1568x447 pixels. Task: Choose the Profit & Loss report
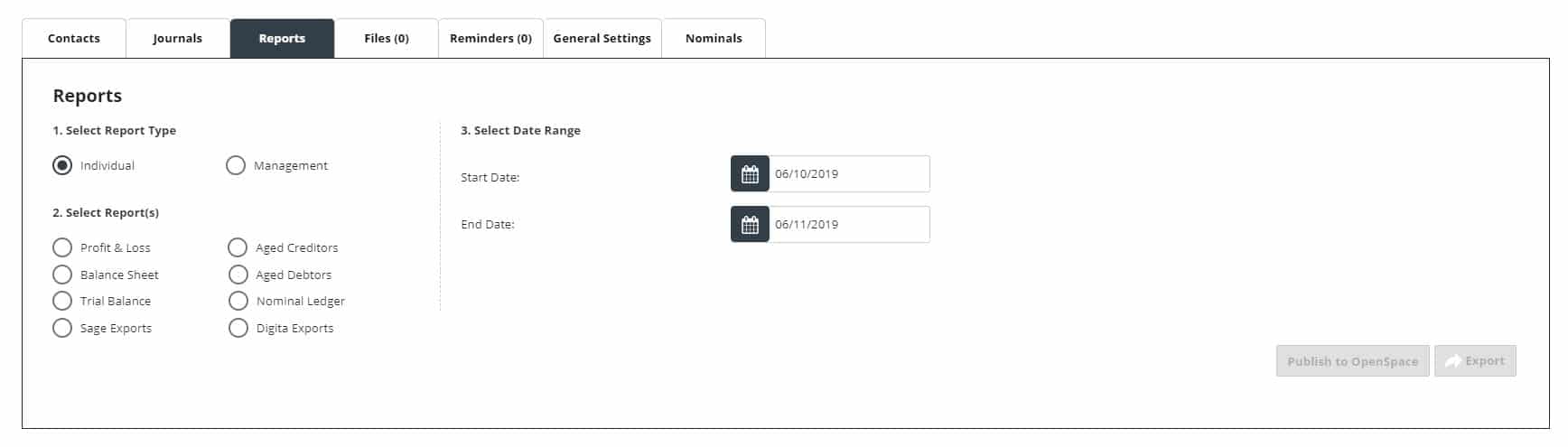click(x=62, y=247)
